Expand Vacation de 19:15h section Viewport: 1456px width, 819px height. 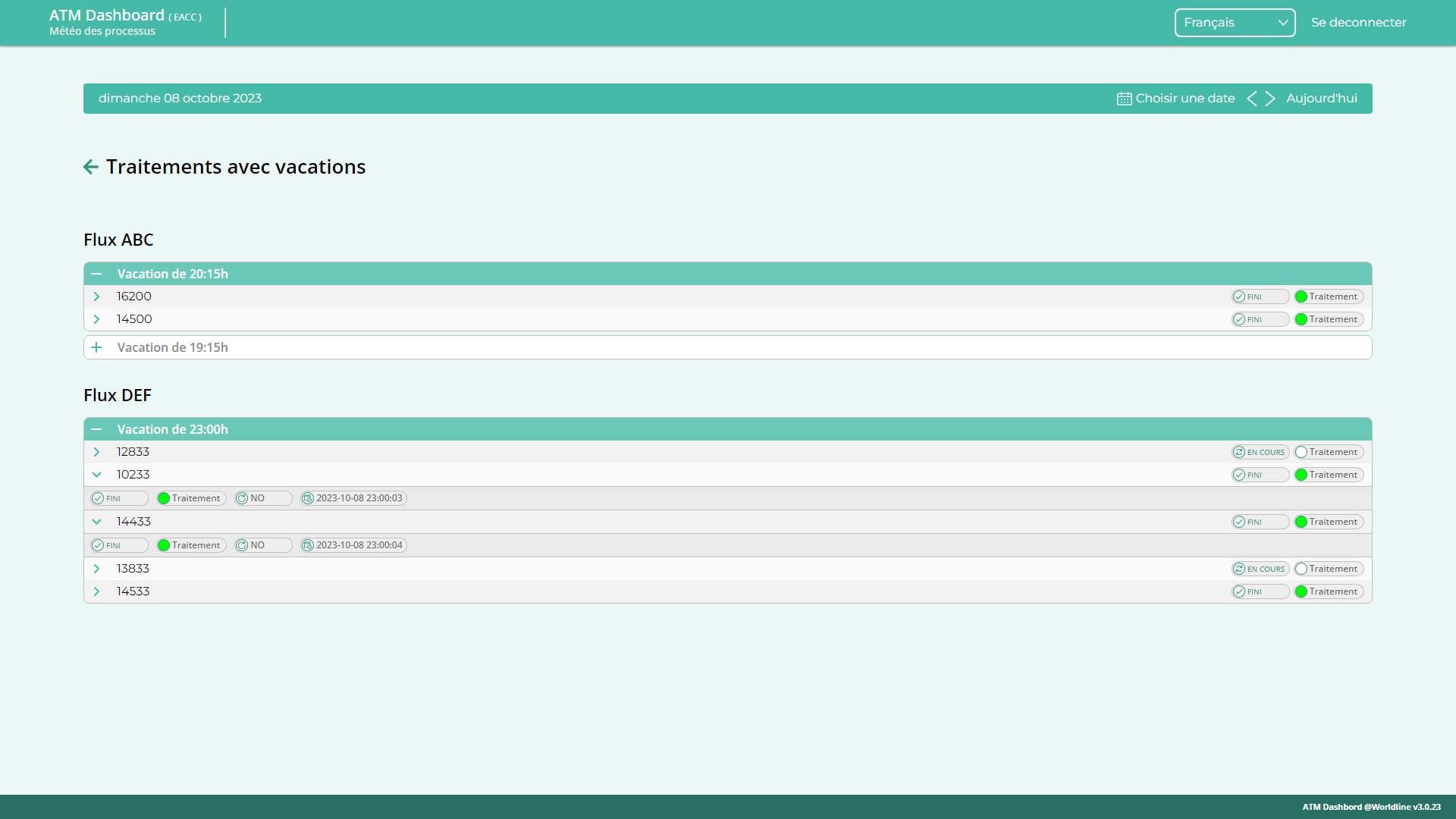coord(96,347)
